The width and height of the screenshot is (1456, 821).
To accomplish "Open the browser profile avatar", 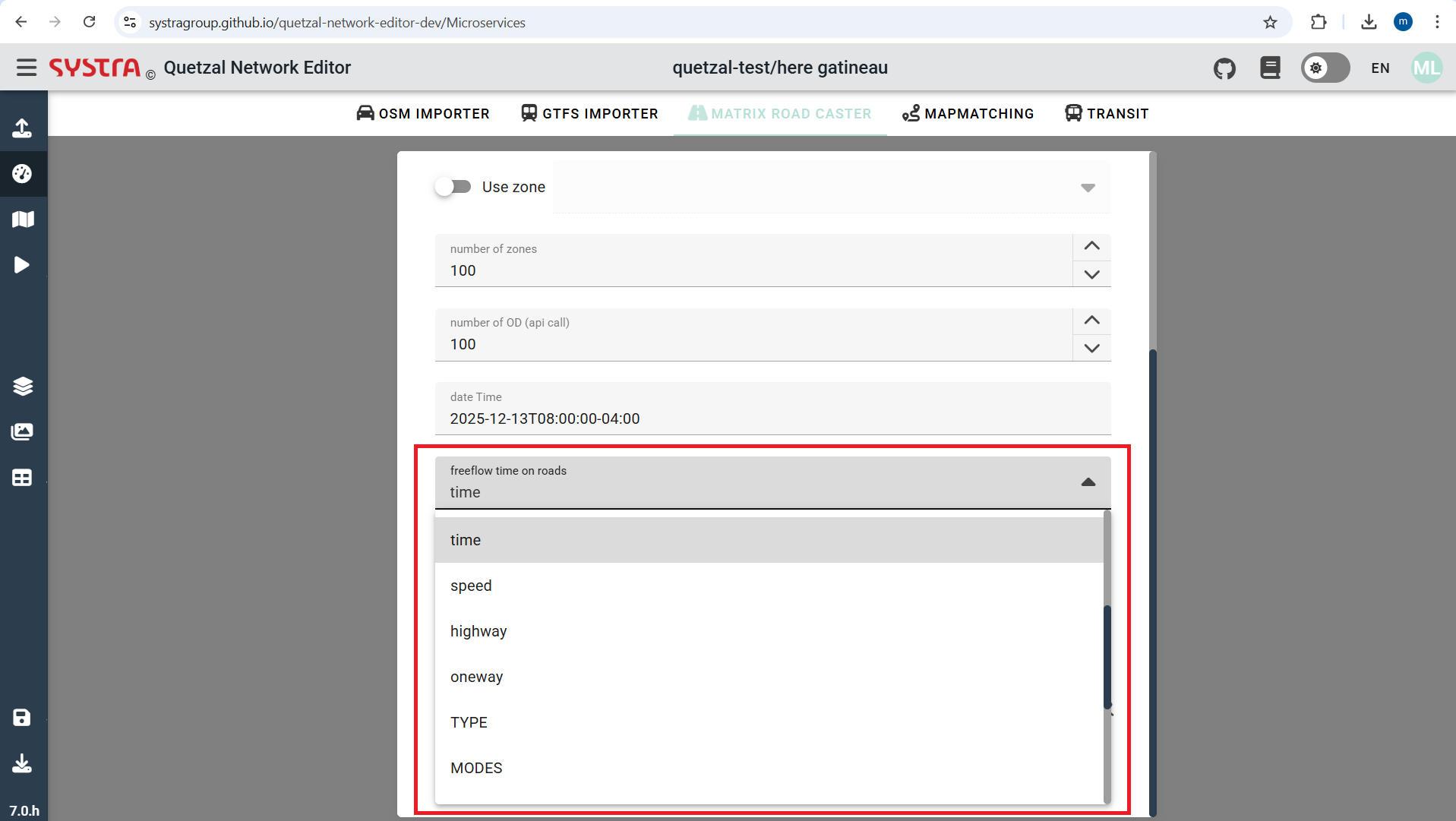I will 1403,22.
